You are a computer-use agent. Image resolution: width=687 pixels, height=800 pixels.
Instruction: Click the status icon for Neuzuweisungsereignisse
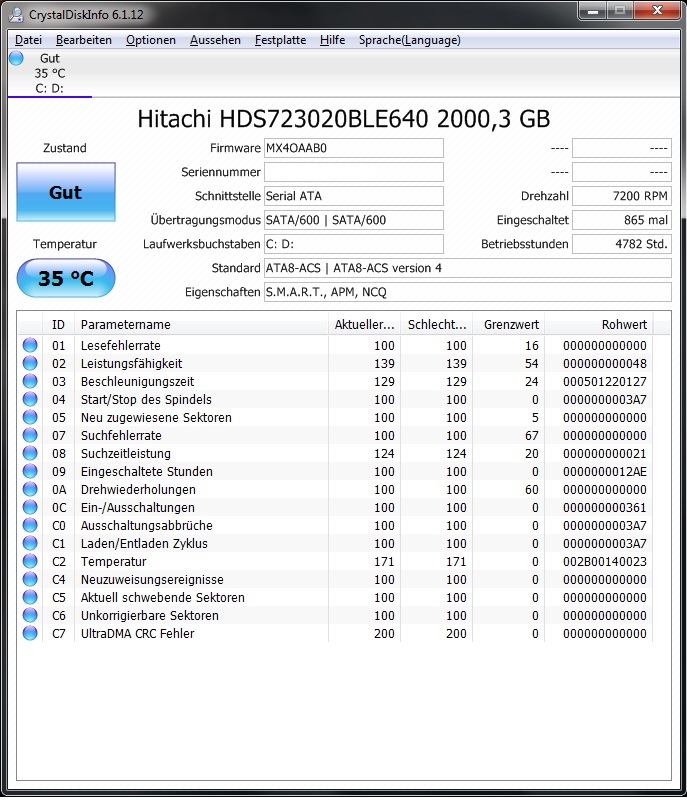[30, 579]
